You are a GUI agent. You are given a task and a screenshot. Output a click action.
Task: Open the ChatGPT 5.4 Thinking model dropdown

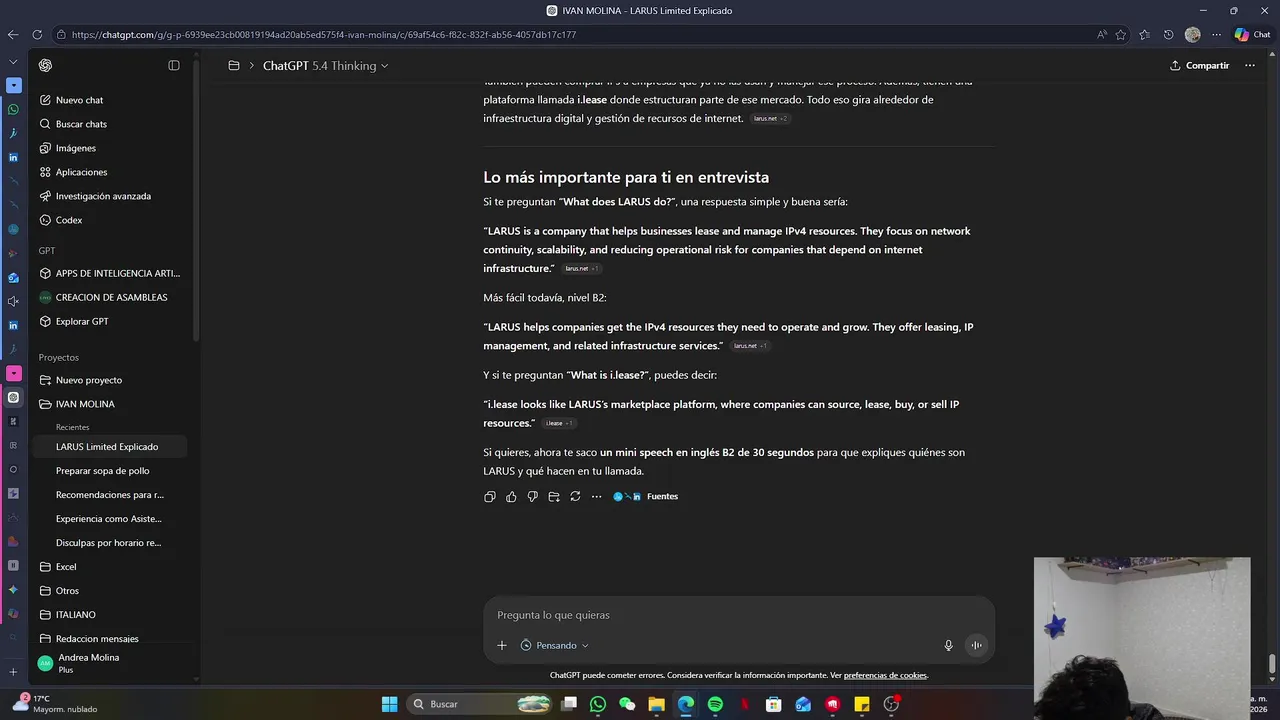(325, 66)
